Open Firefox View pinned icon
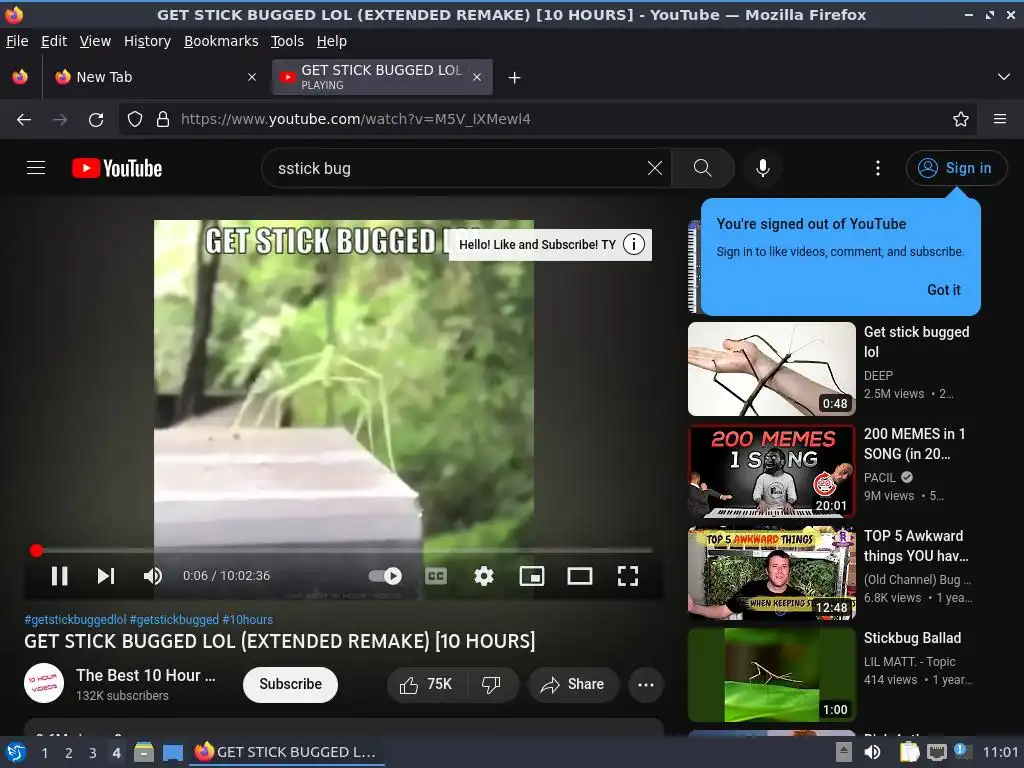This screenshot has height=768, width=1024. 20,77
